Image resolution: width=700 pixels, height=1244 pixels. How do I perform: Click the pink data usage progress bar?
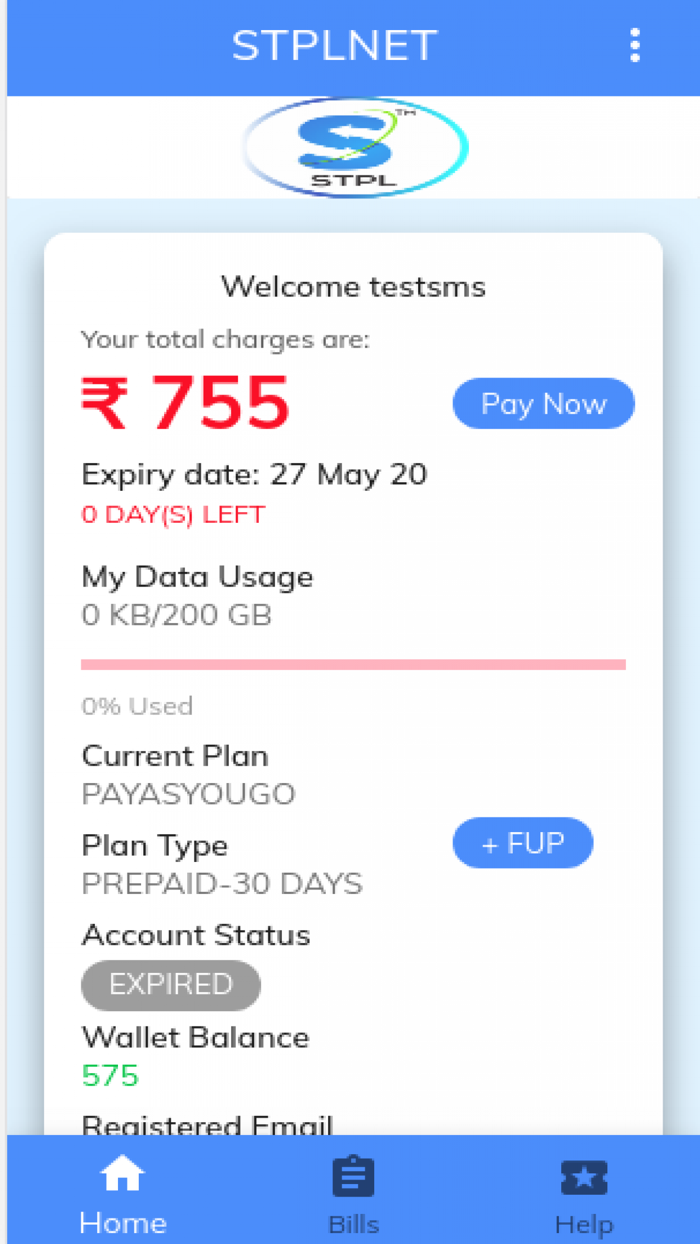click(x=353, y=664)
